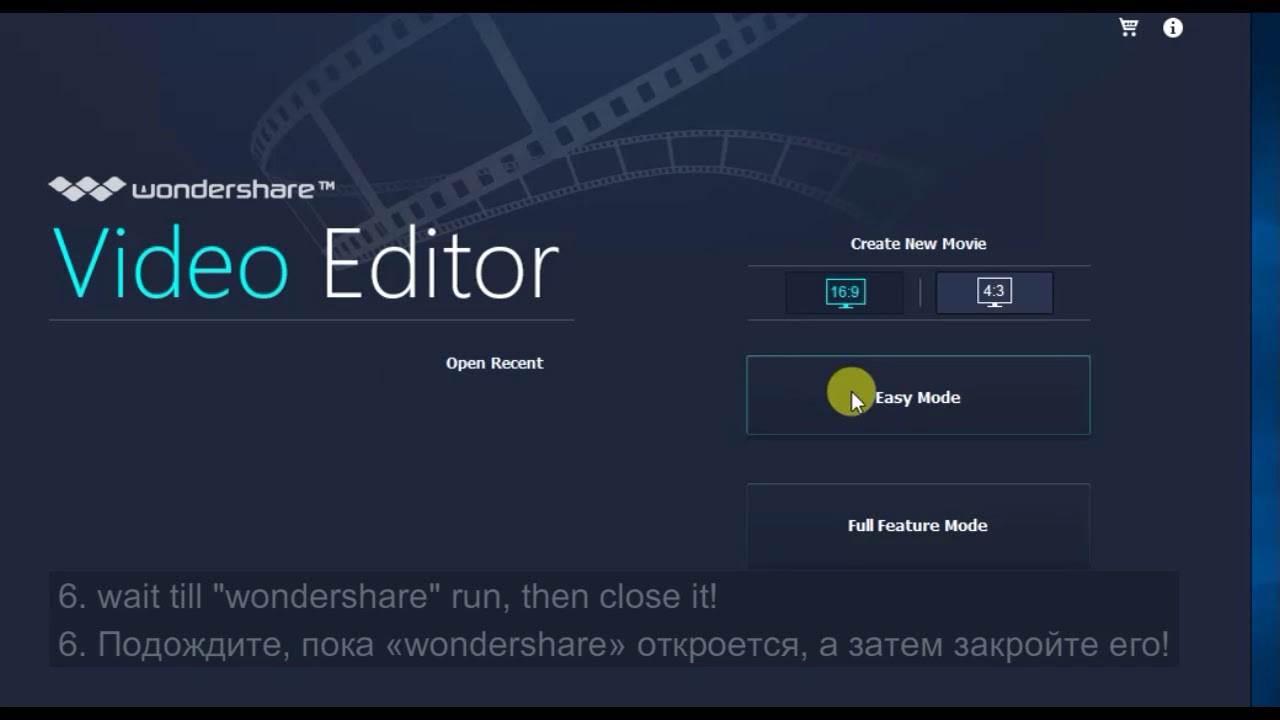Start a project in Easy Mode
This screenshot has width=1280, height=720.
[x=918, y=395]
